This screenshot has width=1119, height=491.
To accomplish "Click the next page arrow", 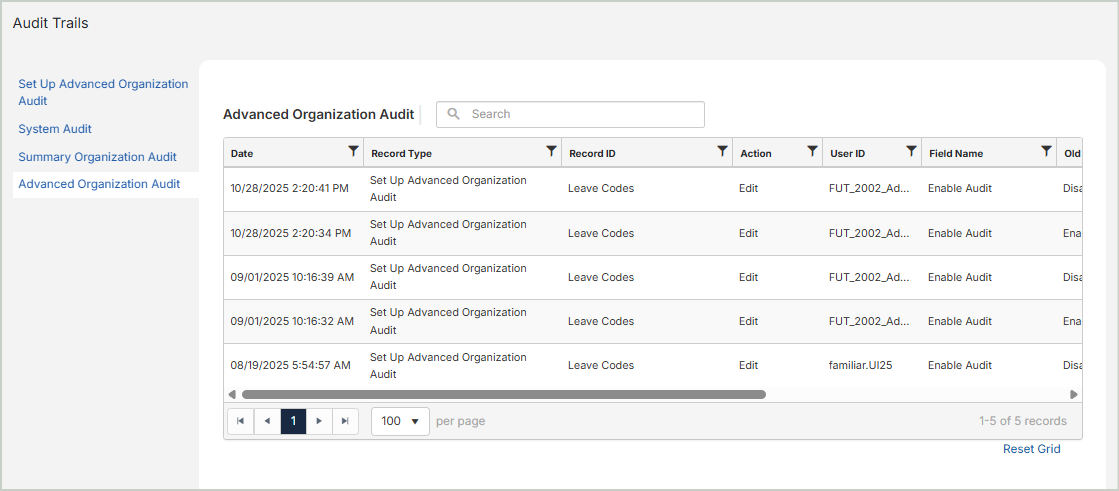I will pyautogui.click(x=319, y=421).
